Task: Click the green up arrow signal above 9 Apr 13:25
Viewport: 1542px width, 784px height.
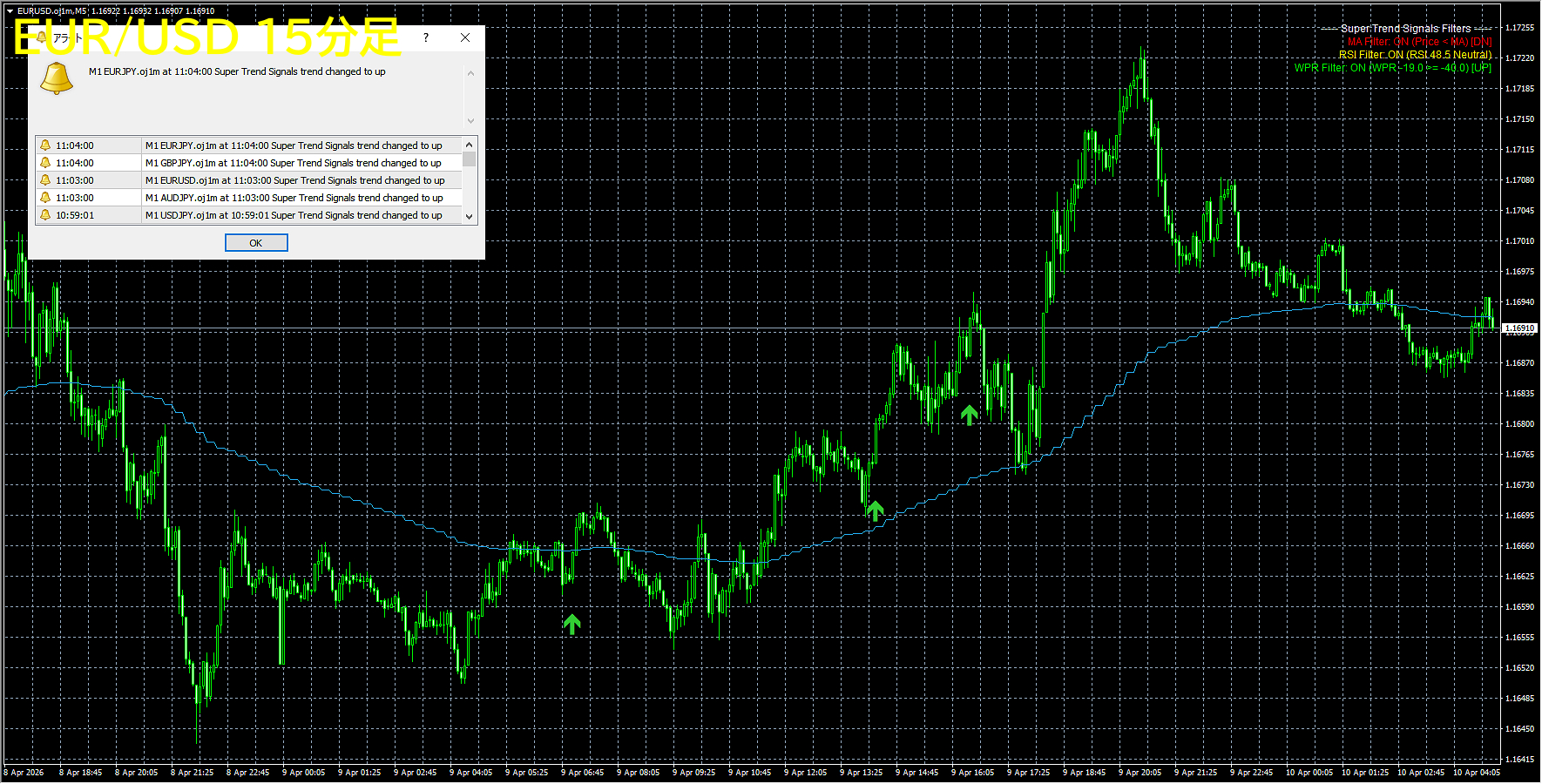Action: pos(875,510)
